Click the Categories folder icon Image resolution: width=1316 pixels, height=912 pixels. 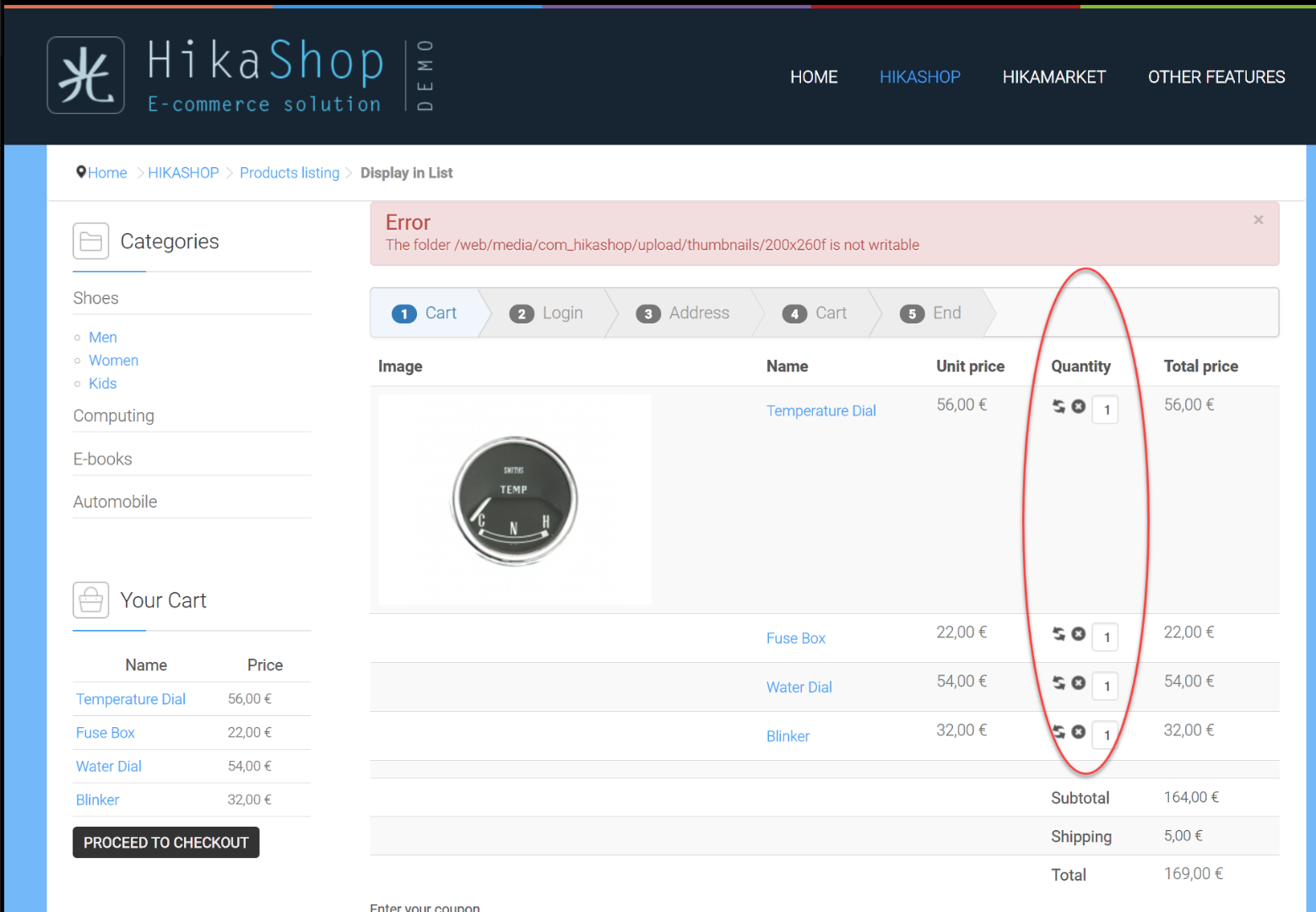click(90, 241)
